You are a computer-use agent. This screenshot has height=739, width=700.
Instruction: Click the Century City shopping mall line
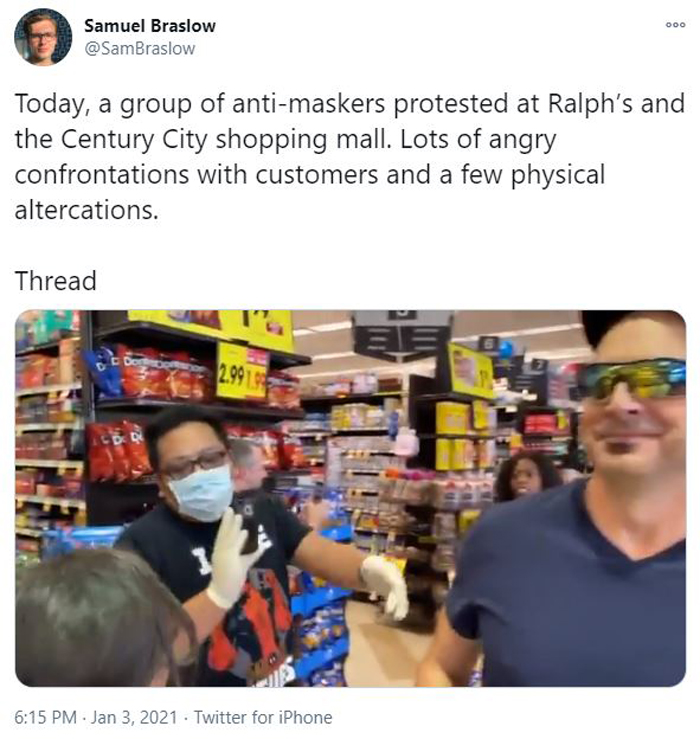(x=286, y=139)
